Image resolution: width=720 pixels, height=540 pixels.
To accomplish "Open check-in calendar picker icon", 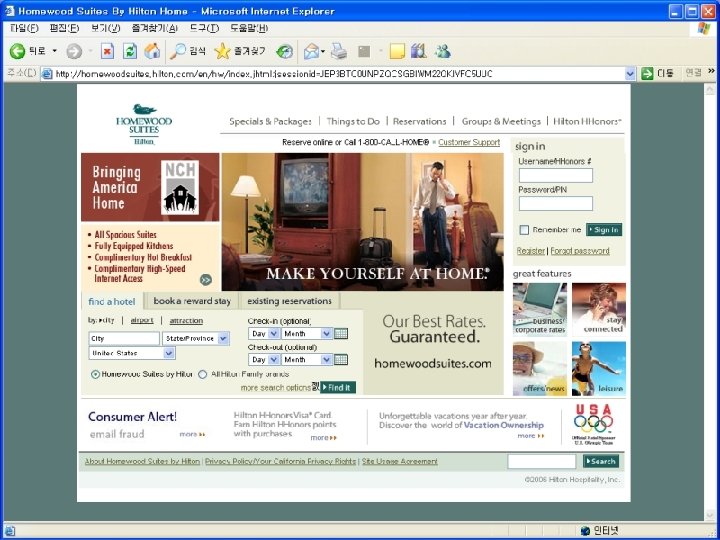I will pyautogui.click(x=341, y=334).
